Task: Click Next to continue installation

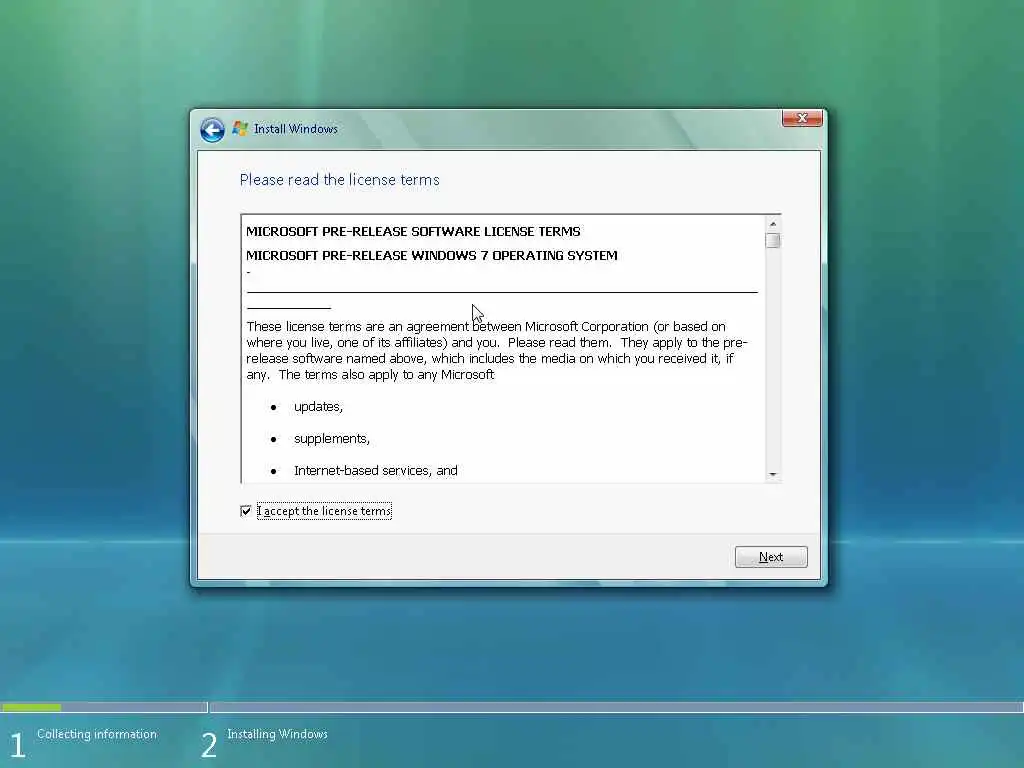Action: pos(771,557)
